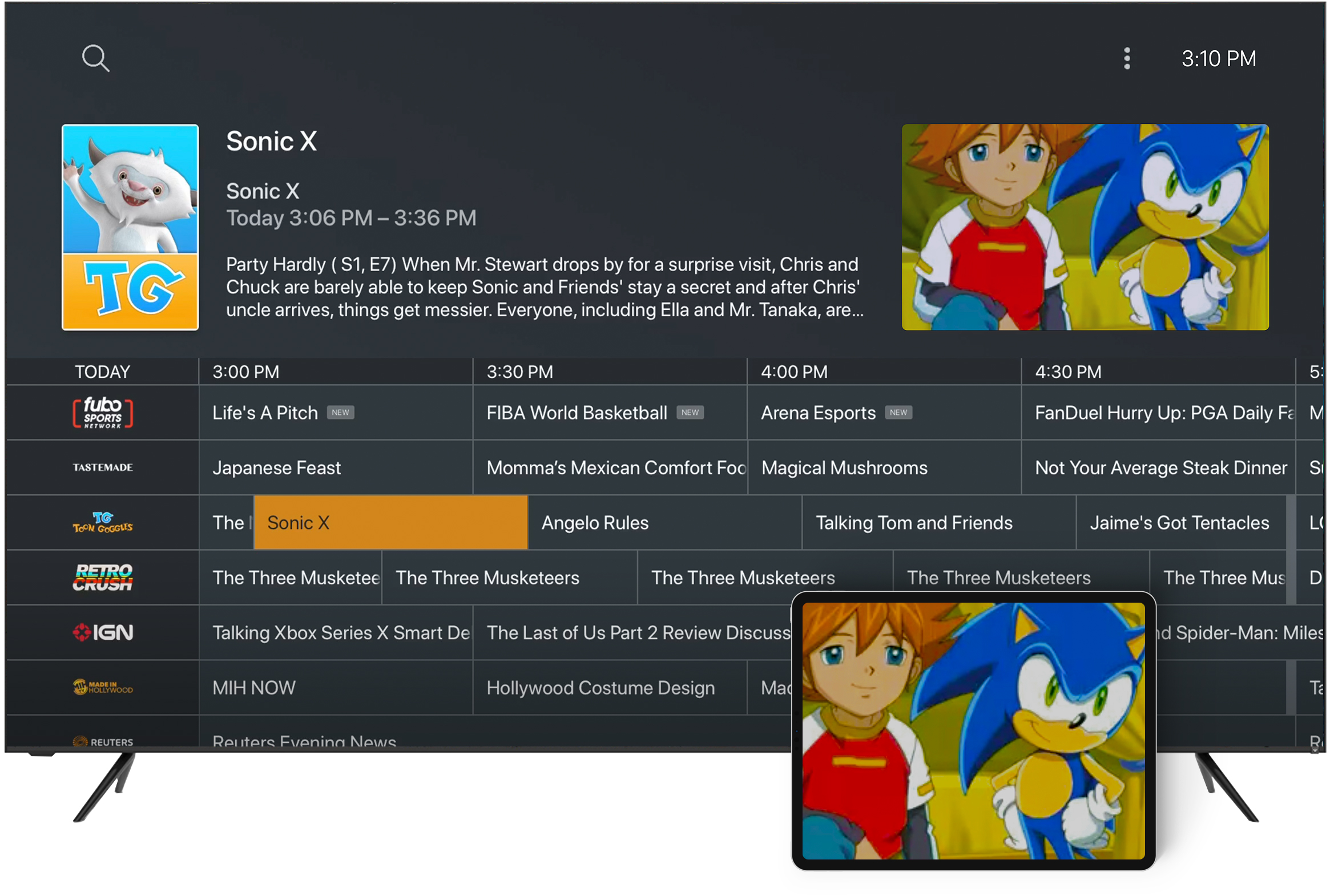Click the TODAY date selector
This screenshot has width=1330, height=896.
pyautogui.click(x=103, y=372)
